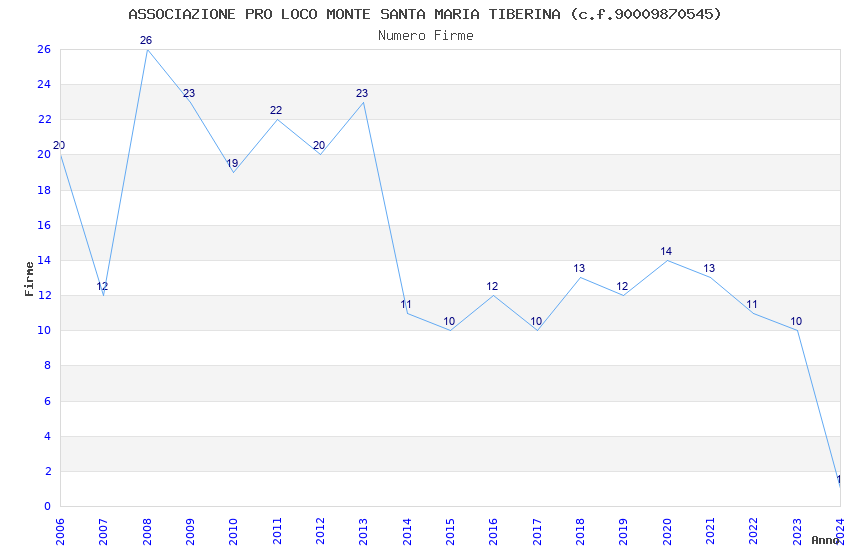Click the x-axis year label 2009
This screenshot has height=550, width=850.
190,532
